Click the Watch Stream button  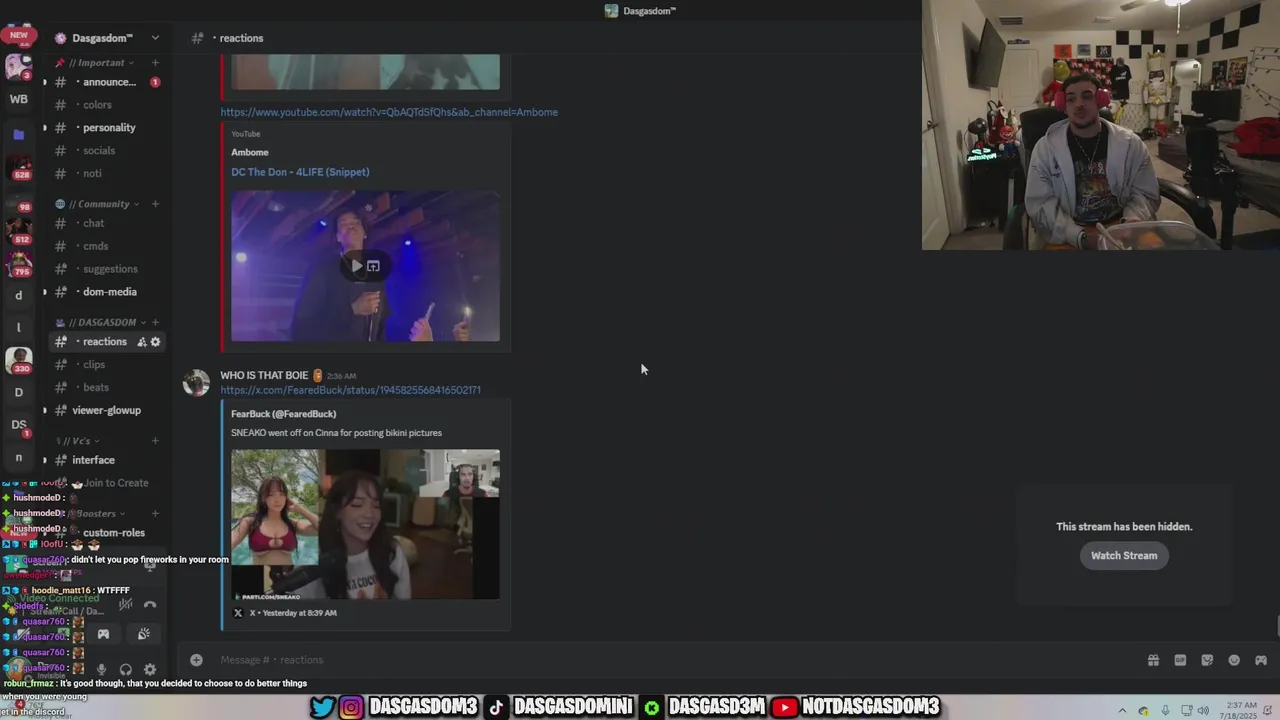pyautogui.click(x=1124, y=556)
